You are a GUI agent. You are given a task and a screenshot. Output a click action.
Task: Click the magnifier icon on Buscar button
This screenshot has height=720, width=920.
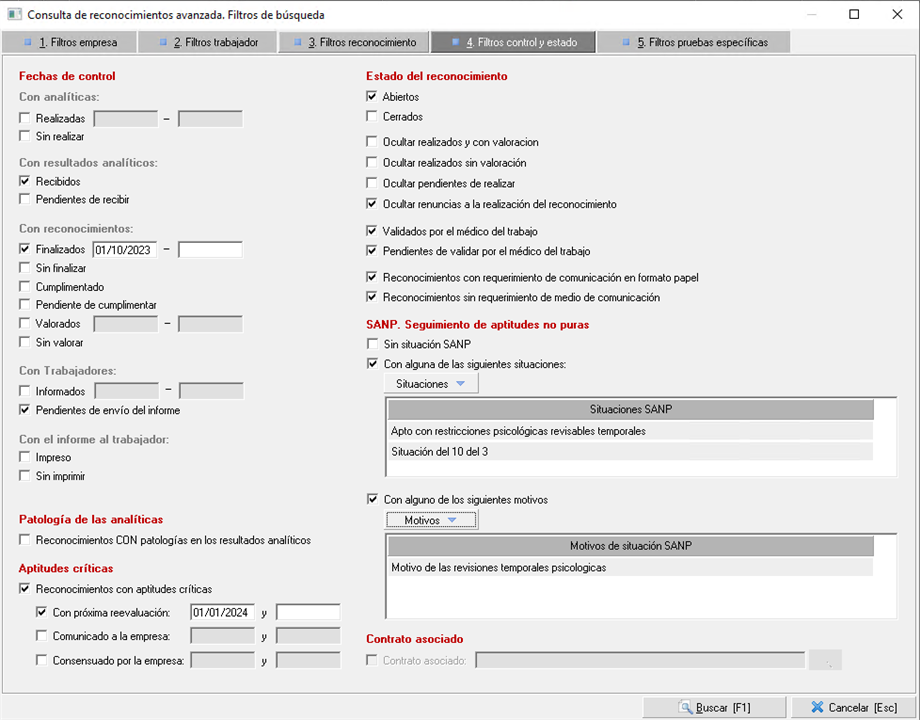685,707
